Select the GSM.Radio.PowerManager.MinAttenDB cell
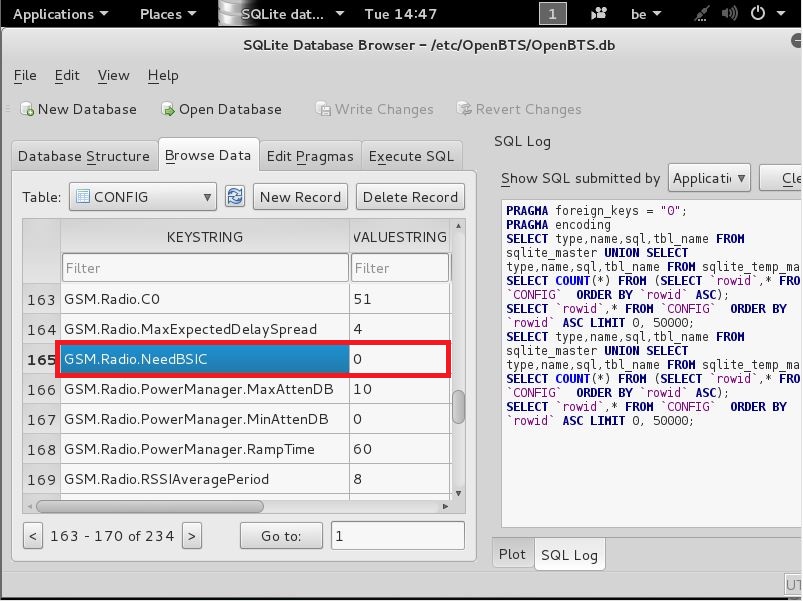This screenshot has width=803, height=601. tap(205, 419)
